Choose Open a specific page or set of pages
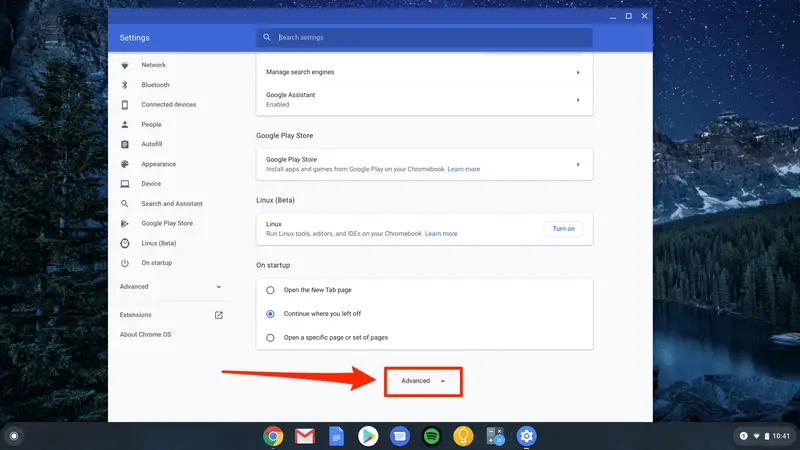800x450 pixels. [x=270, y=338]
